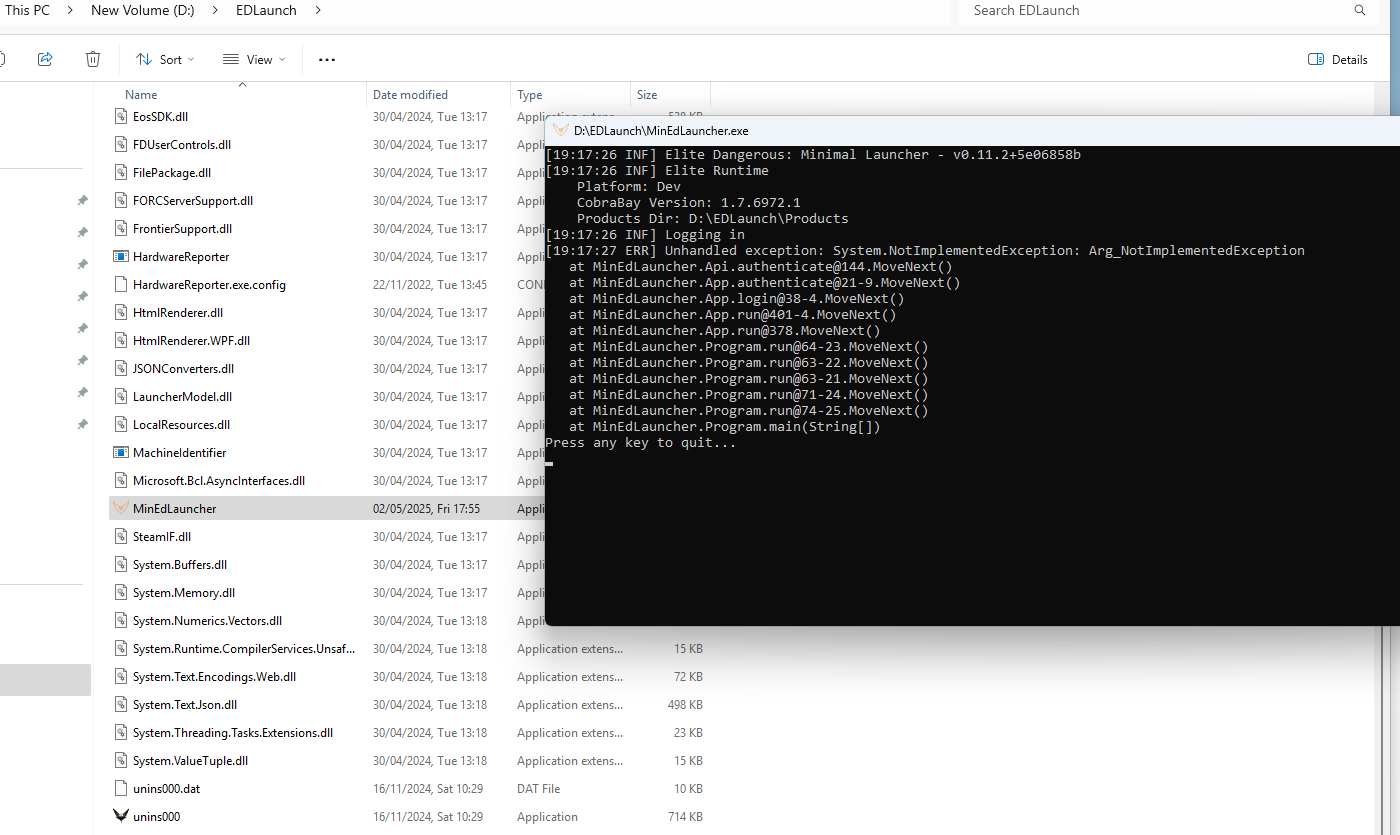Select SteamIF.dll file icon

click(x=121, y=537)
